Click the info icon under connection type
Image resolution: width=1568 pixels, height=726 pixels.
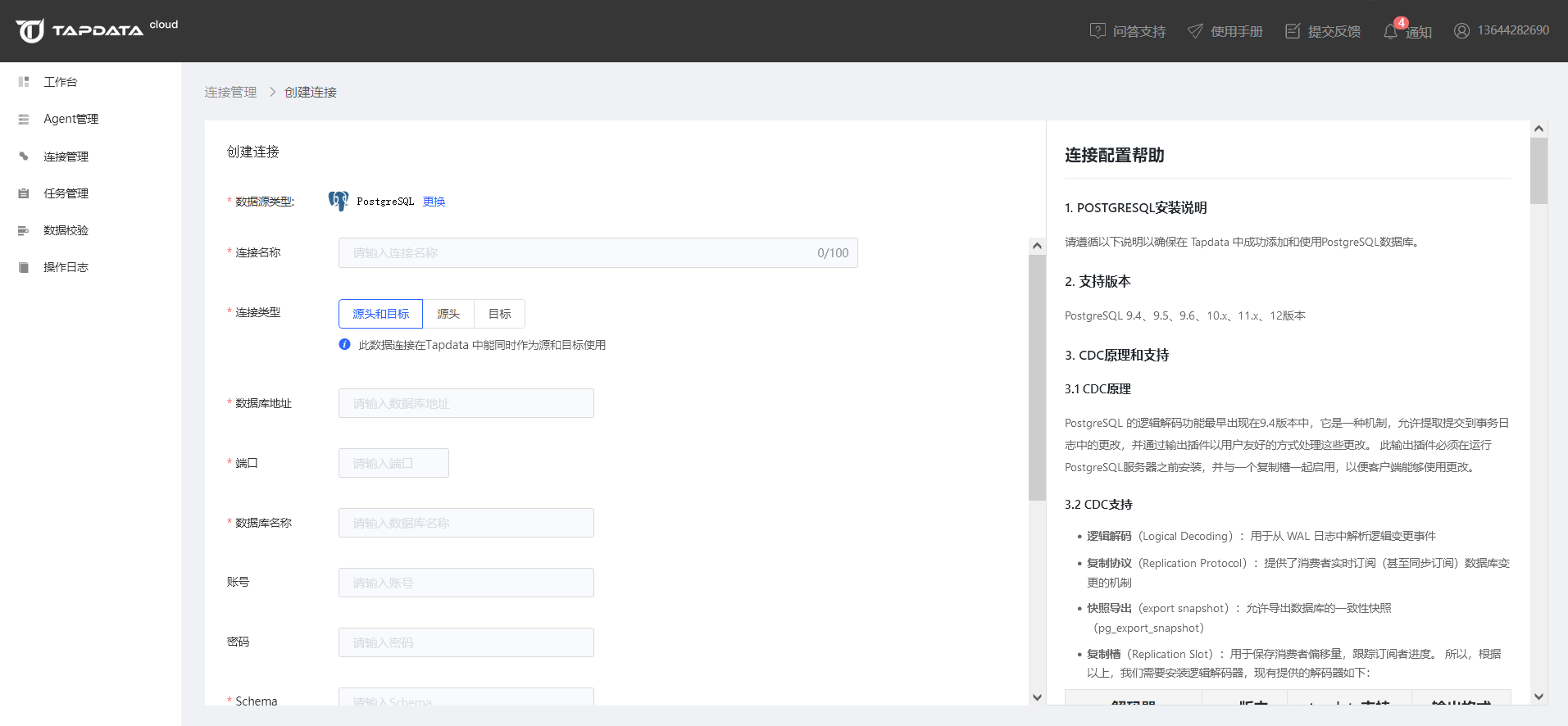[x=345, y=345]
